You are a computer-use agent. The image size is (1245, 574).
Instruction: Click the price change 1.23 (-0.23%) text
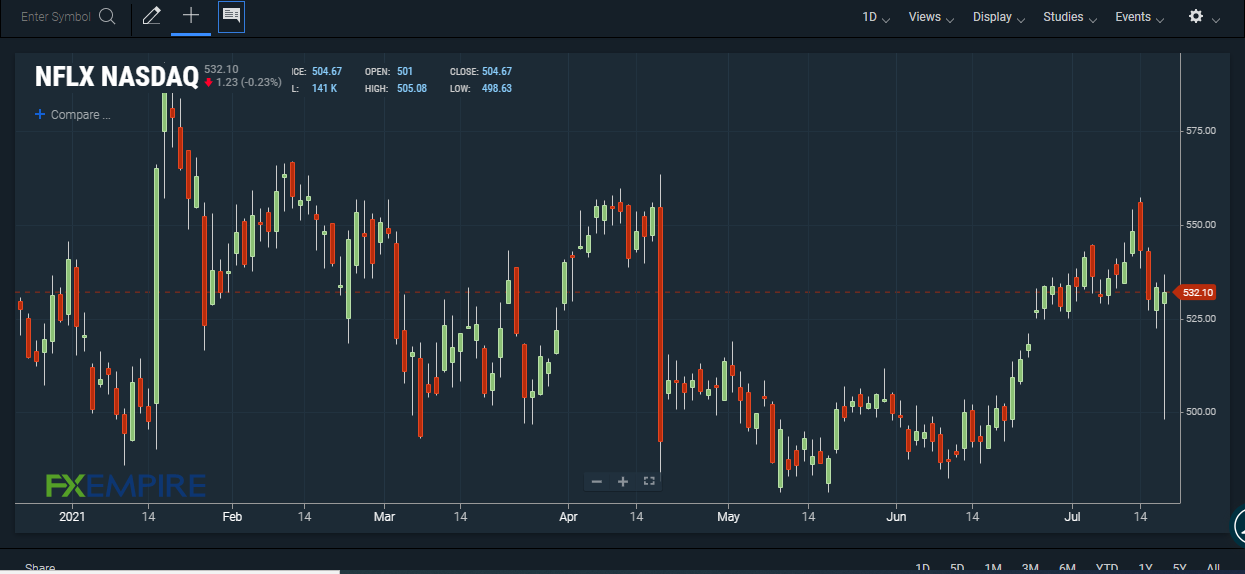(x=248, y=82)
